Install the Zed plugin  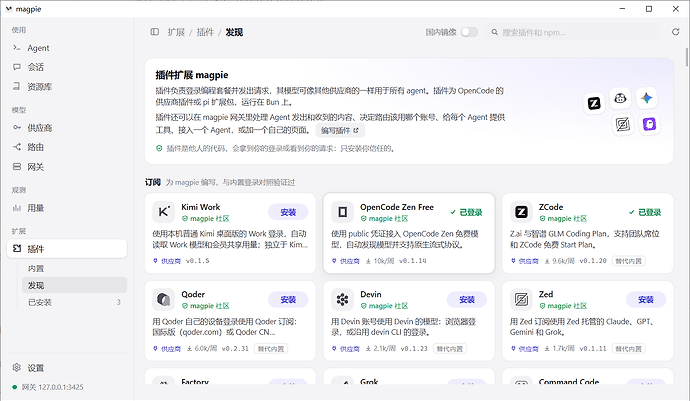pos(646,299)
